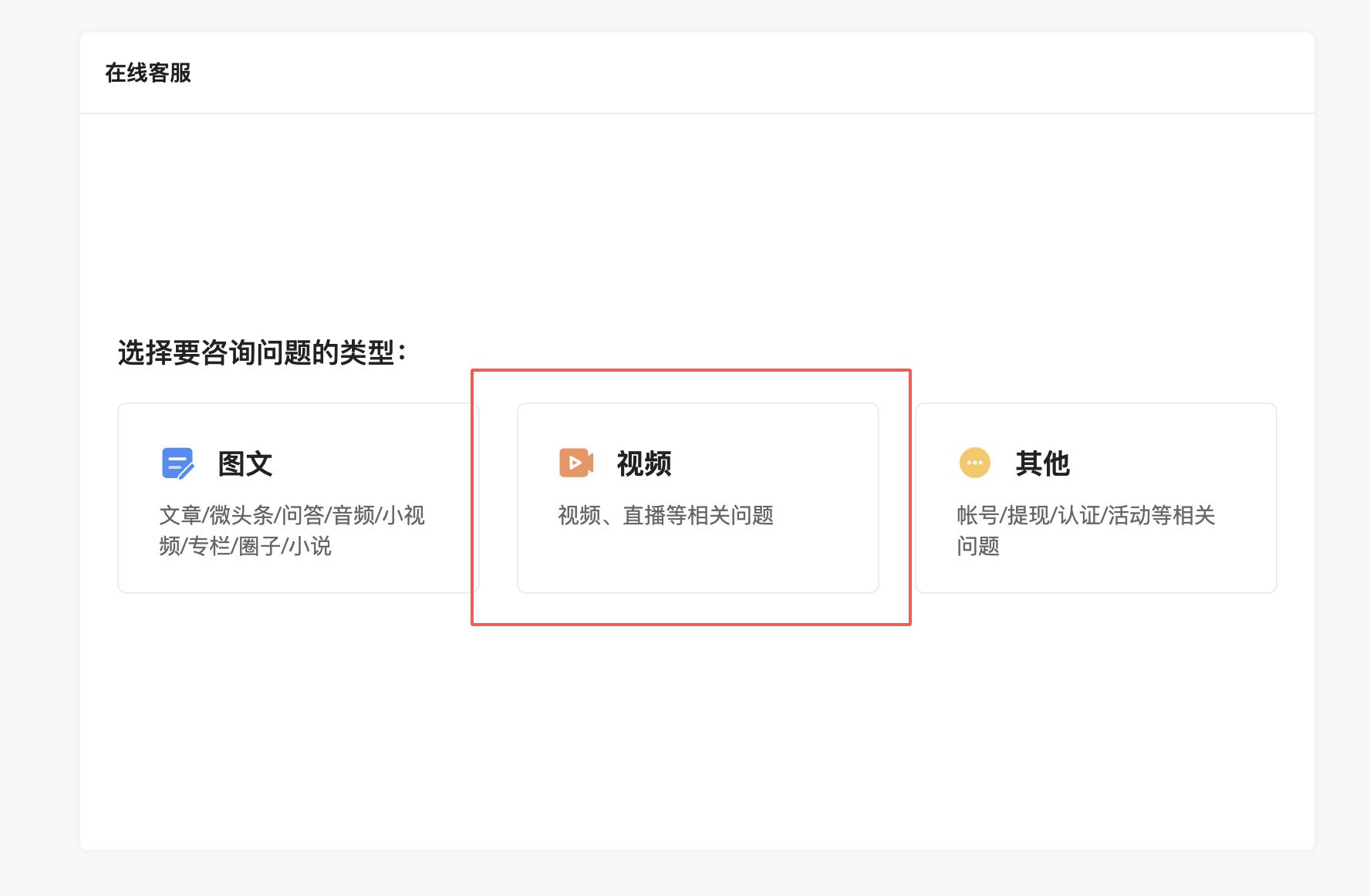1370x896 pixels.
Task: Click the blue note icon above the article list
Action: tap(178, 463)
